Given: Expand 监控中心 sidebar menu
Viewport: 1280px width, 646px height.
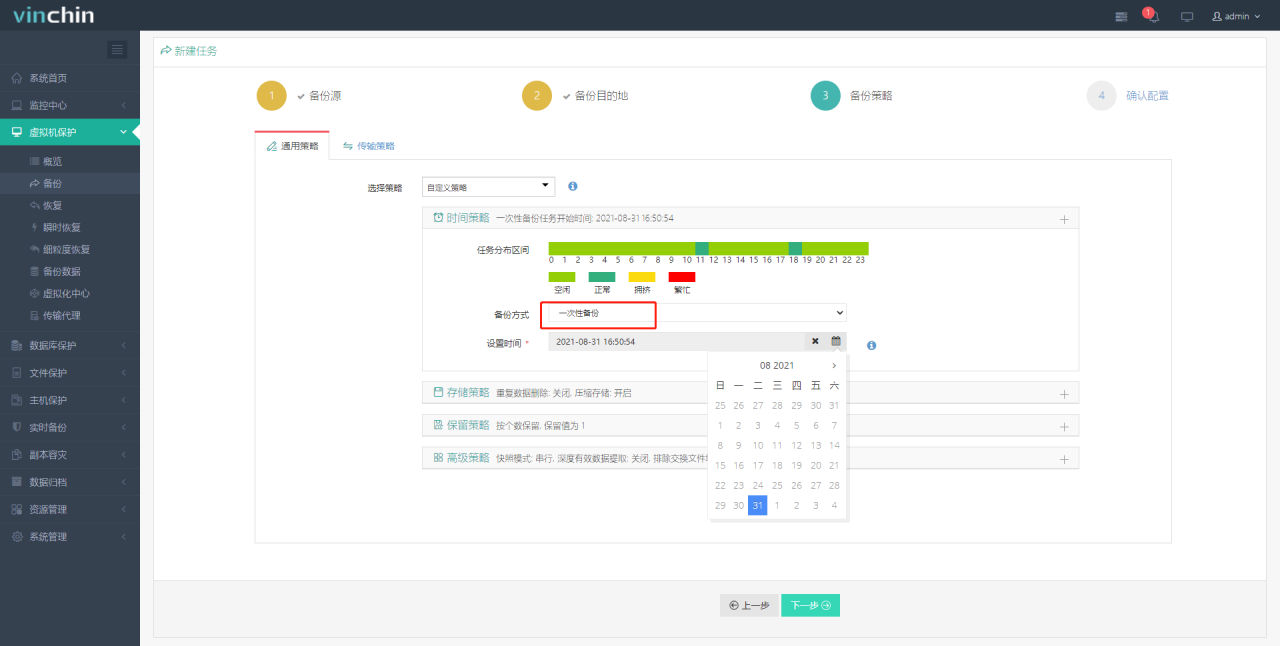Looking at the screenshot, I should coord(70,105).
